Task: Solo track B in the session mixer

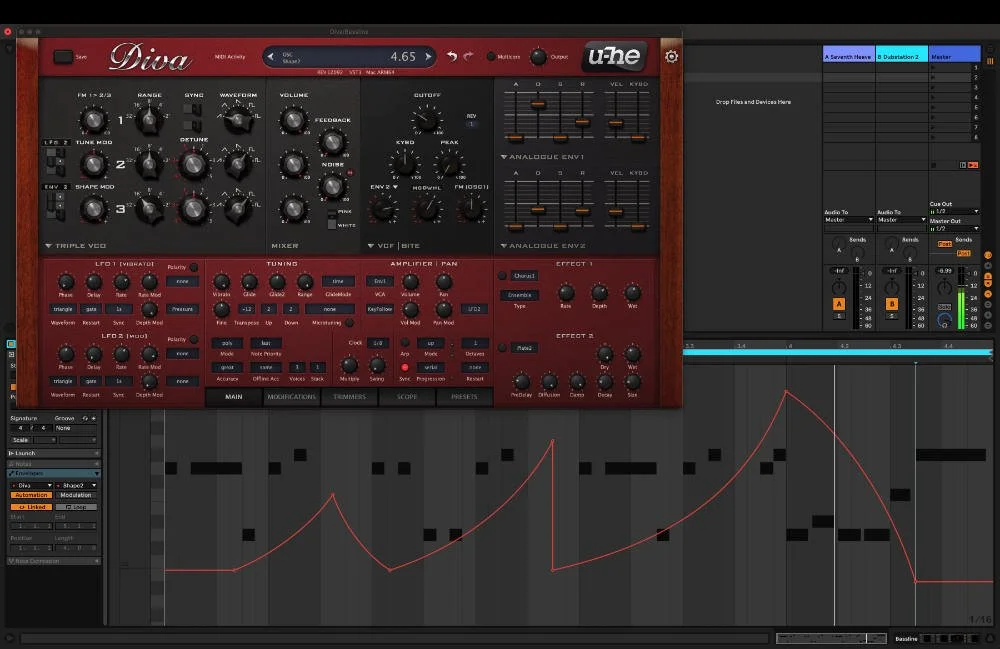Action: coord(891,314)
